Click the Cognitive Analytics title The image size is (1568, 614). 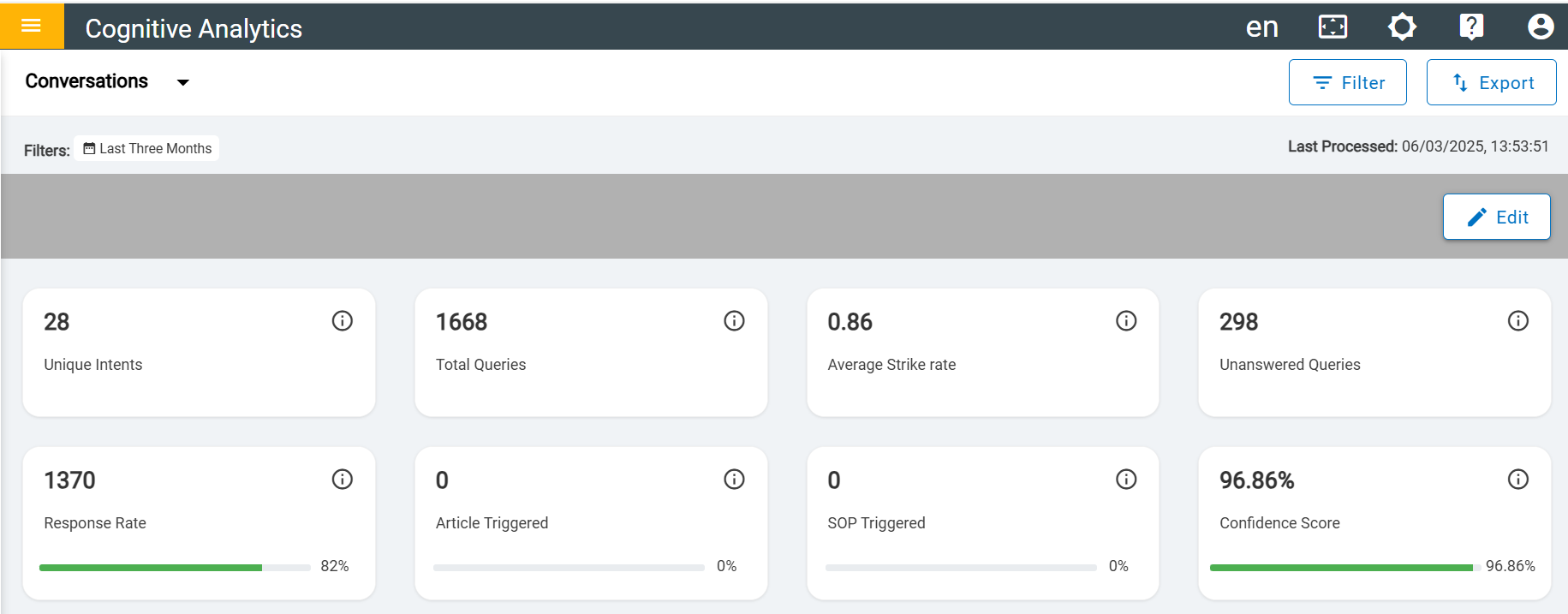point(194,28)
